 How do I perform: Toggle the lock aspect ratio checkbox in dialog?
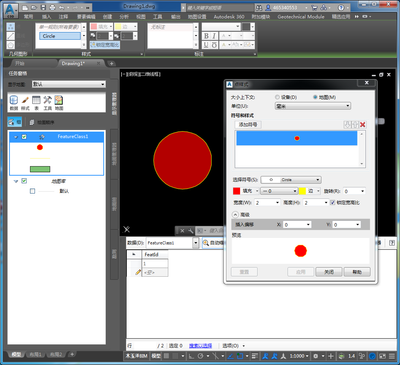click(x=332, y=202)
